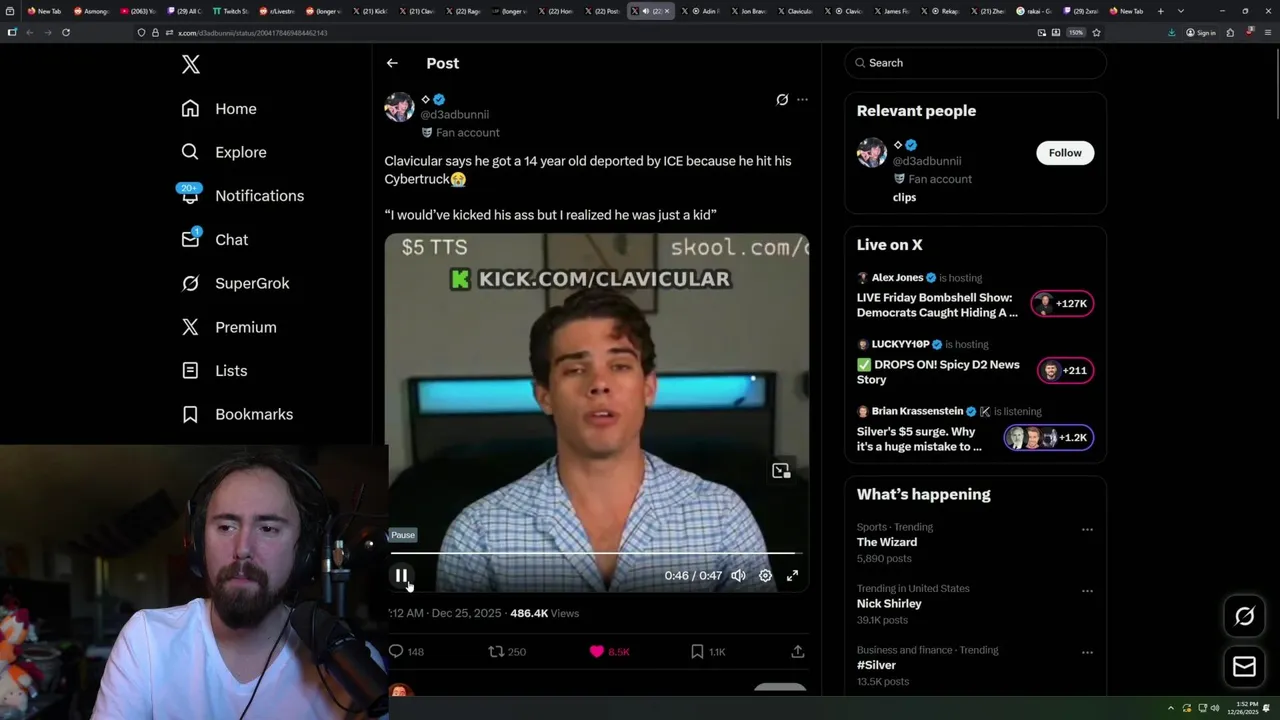Click the X logo in sidebar
This screenshot has height=720, width=1280.
pyautogui.click(x=191, y=65)
